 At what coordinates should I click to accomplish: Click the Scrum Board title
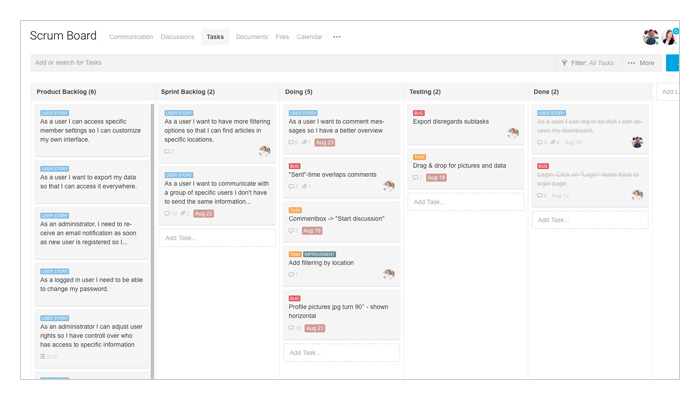point(63,36)
